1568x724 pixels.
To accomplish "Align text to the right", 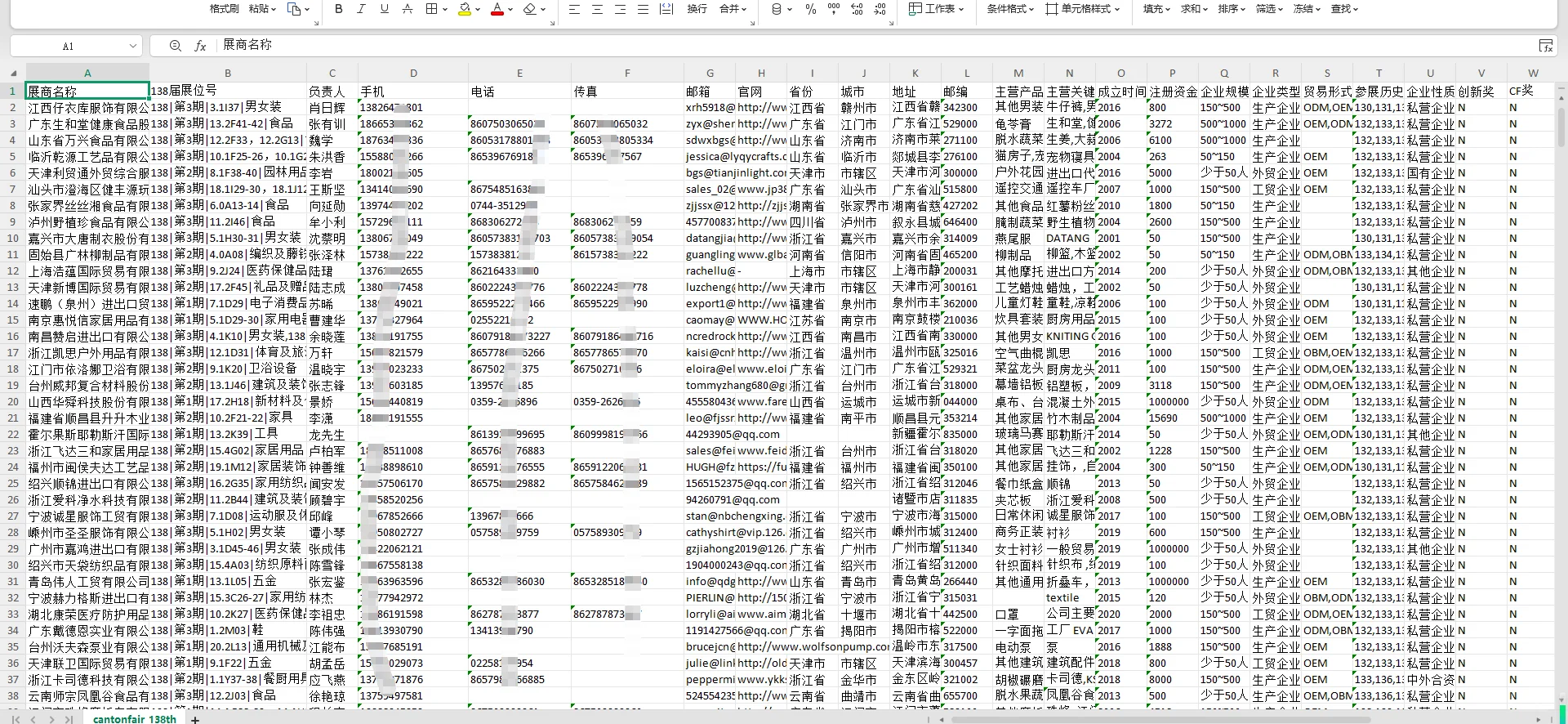I will tap(620, 9).
